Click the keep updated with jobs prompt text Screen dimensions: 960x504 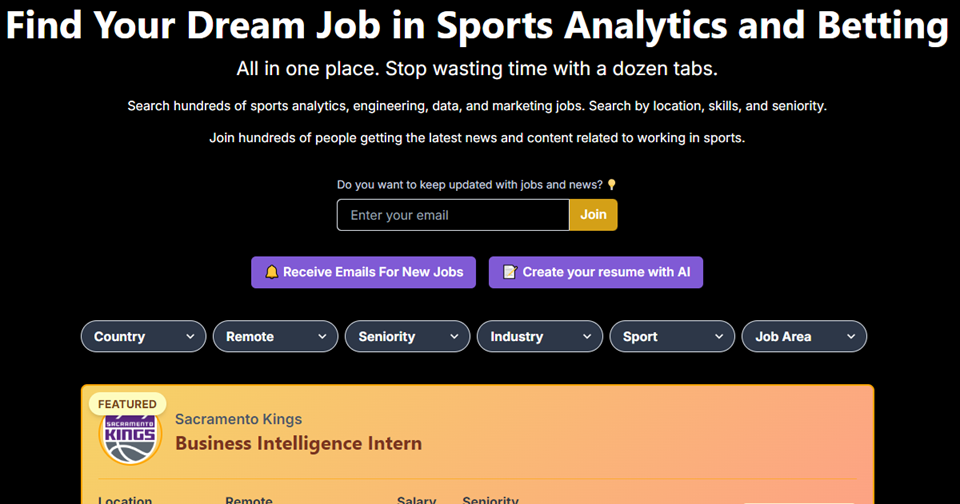470,185
